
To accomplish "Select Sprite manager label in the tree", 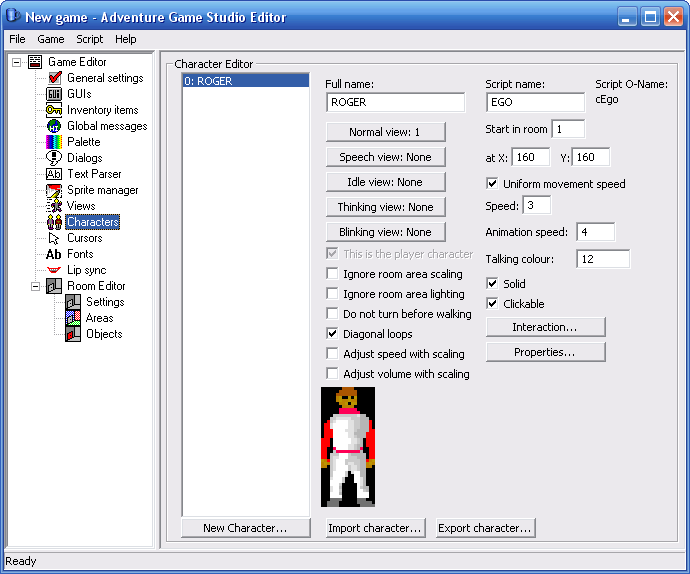I will [103, 190].
